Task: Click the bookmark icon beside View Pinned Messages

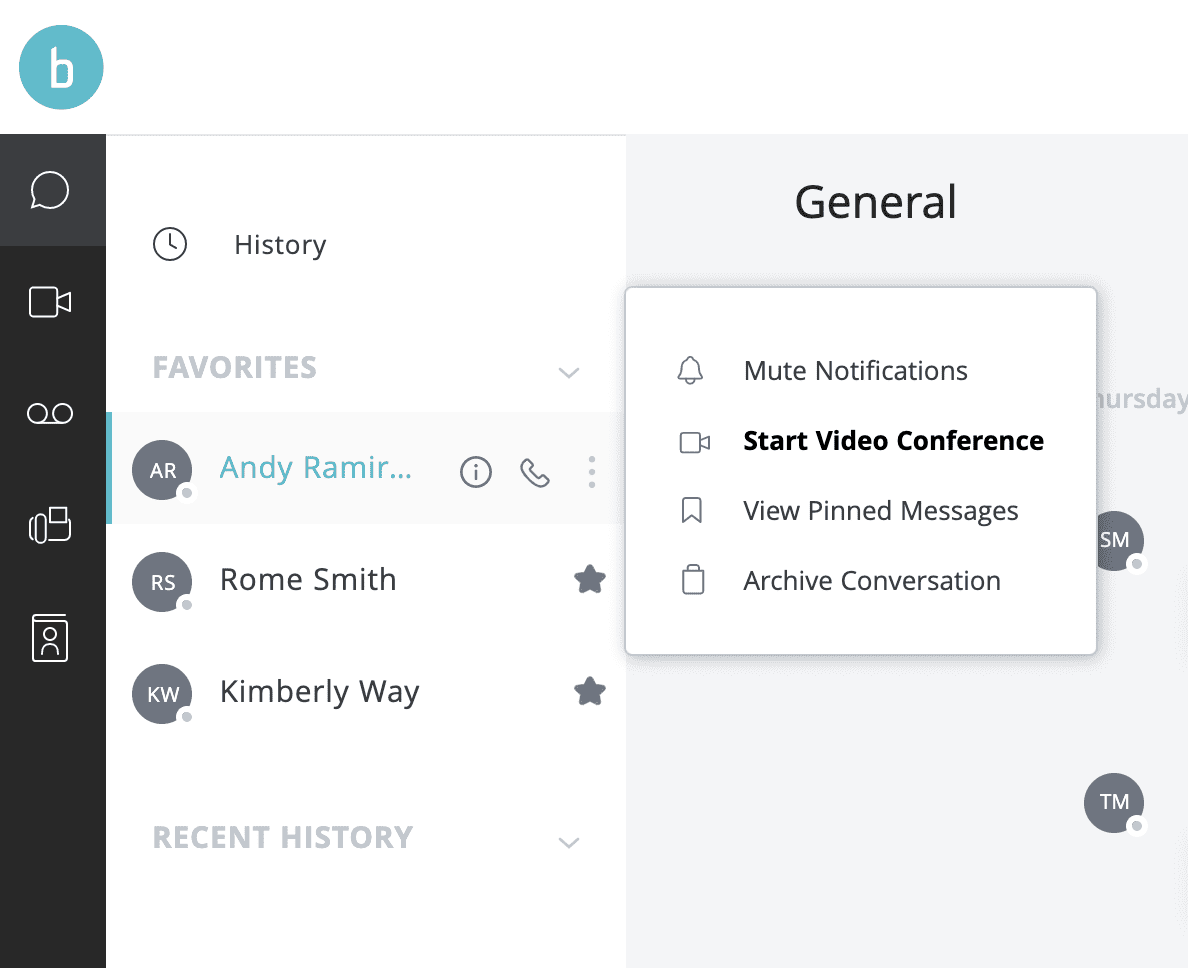Action: (692, 511)
